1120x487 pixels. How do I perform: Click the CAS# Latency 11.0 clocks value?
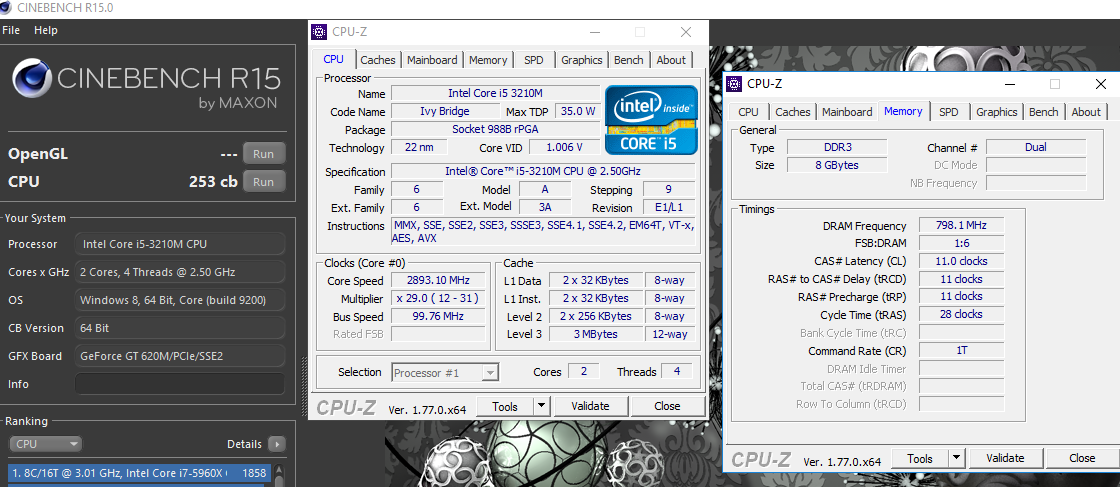coord(961,261)
